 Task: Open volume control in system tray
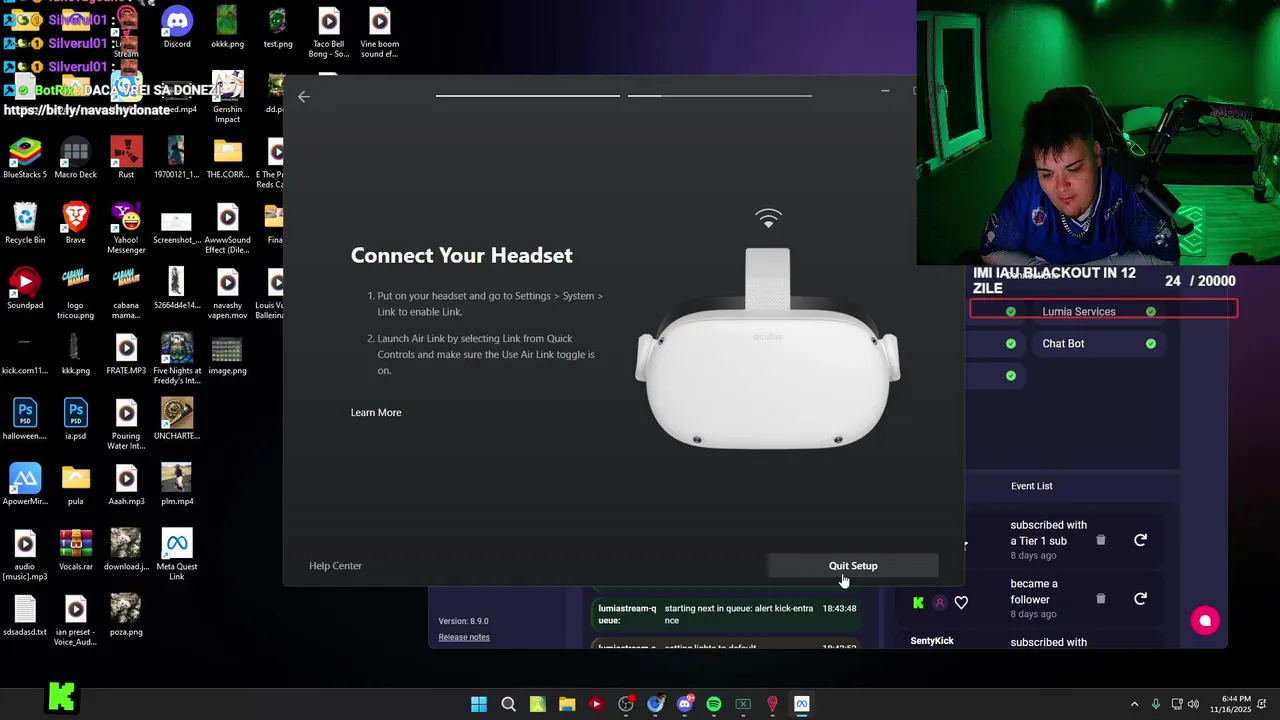point(1193,704)
